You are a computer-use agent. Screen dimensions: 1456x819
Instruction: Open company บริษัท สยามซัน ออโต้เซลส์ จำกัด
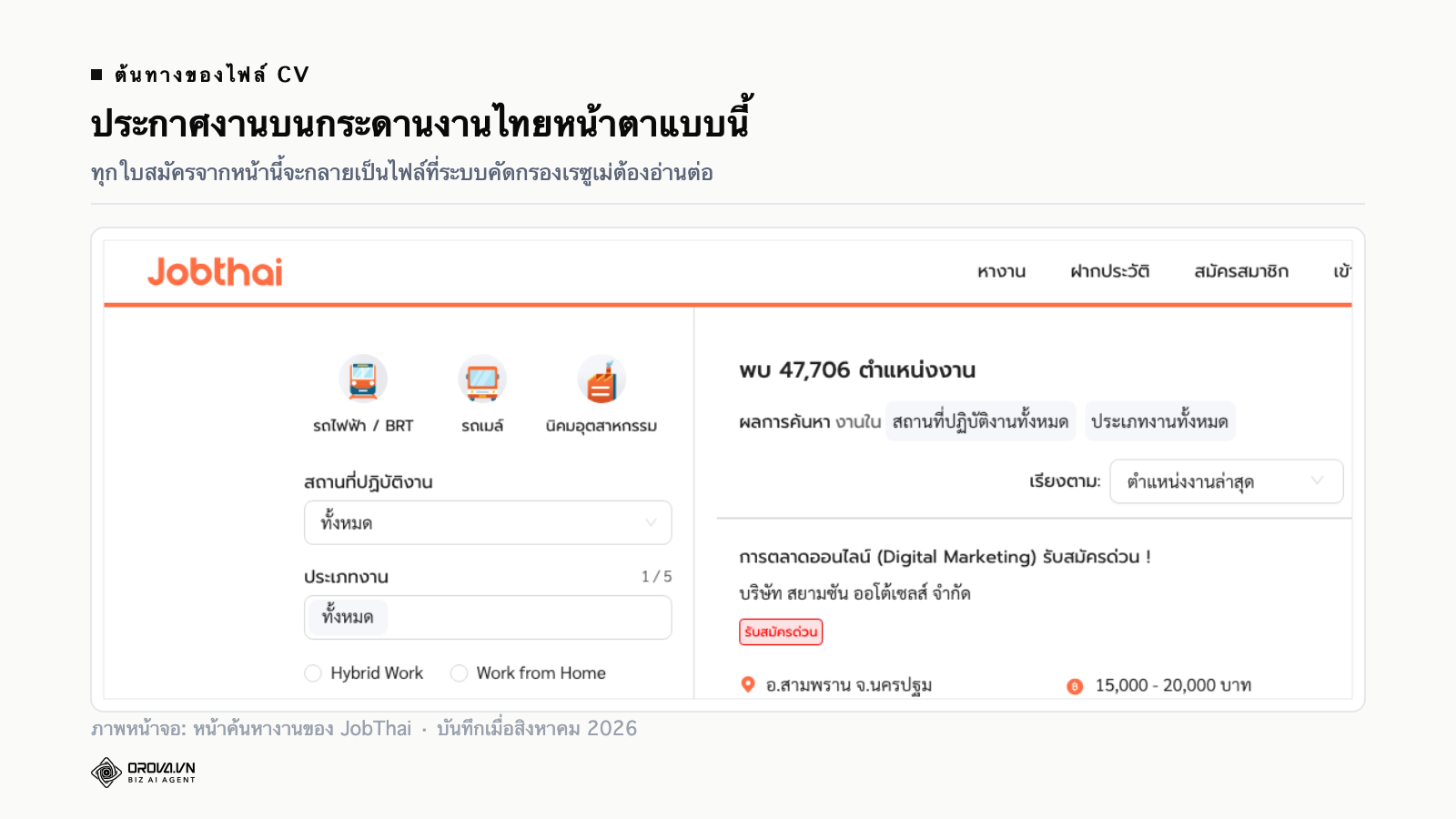[x=854, y=593]
